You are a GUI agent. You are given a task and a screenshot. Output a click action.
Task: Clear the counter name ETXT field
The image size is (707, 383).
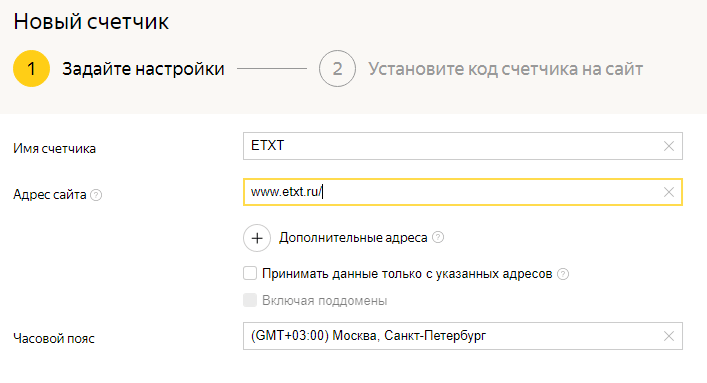pyautogui.click(x=669, y=146)
